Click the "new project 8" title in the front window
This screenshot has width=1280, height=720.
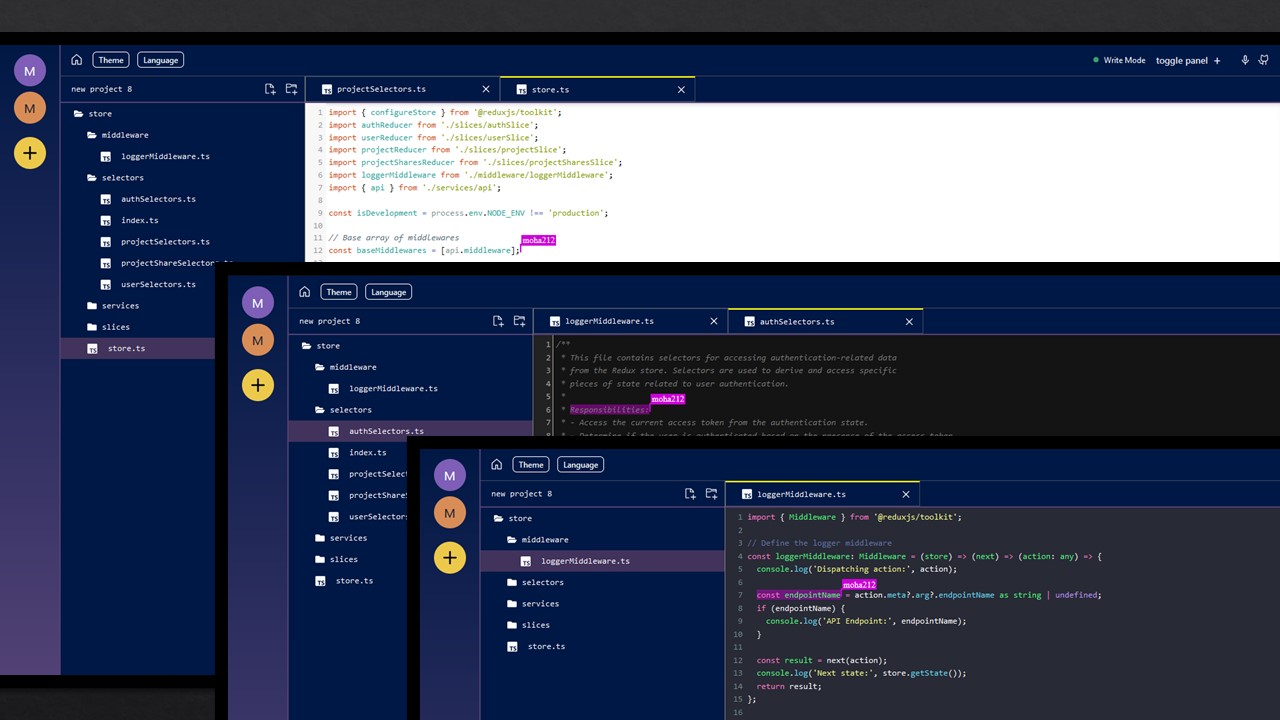pos(521,493)
